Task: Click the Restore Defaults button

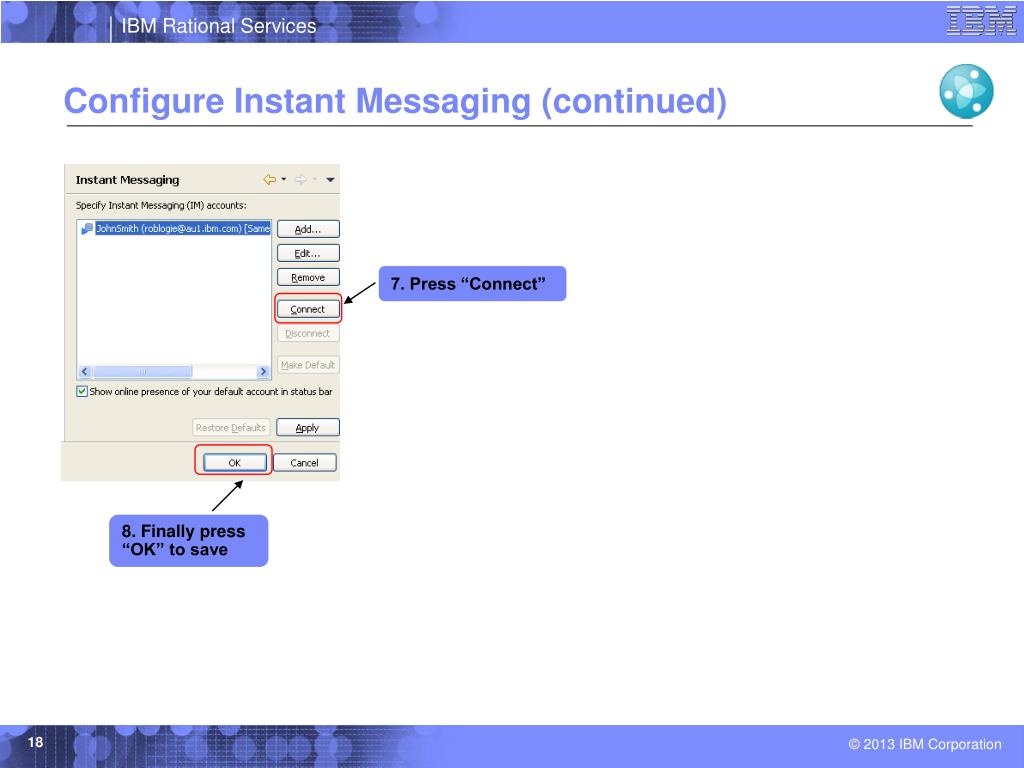Action: click(231, 428)
